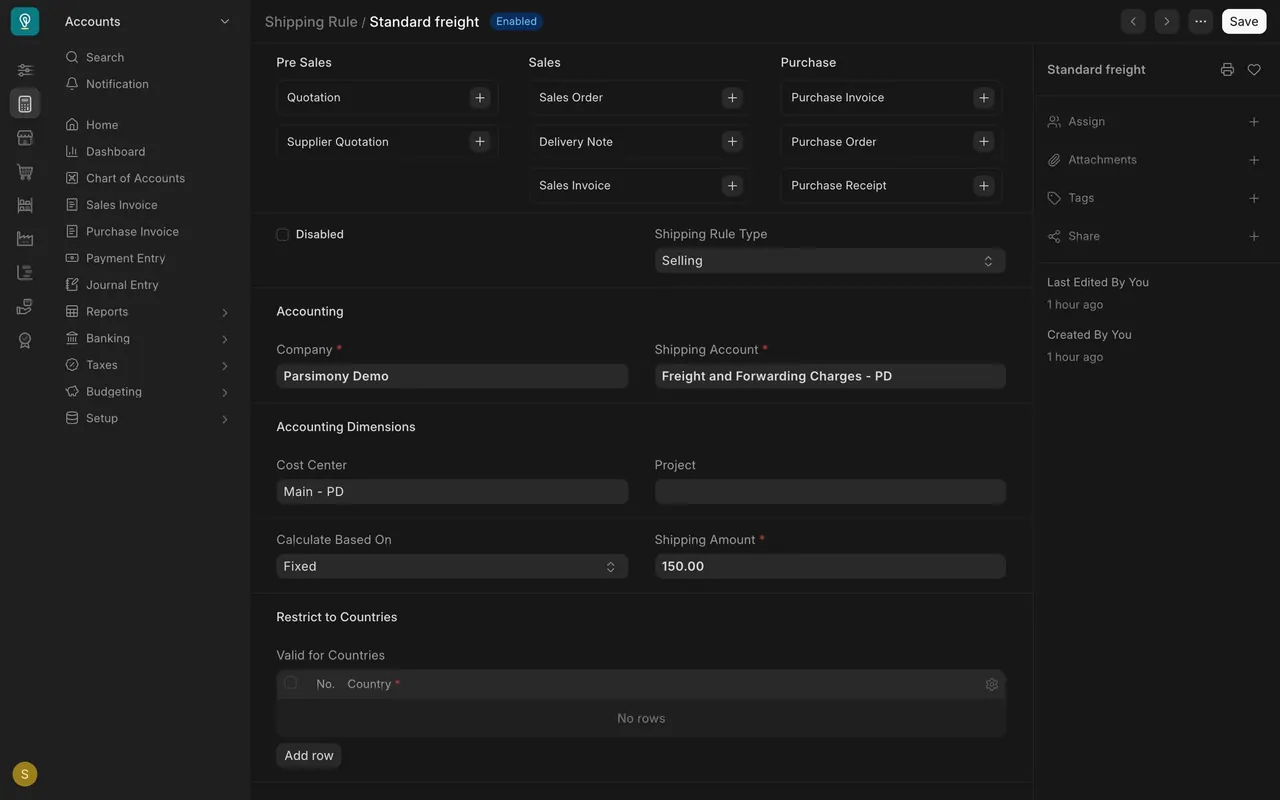The width and height of the screenshot is (1280, 800).
Task: Open the shopping cart module icon
Action: [25, 172]
